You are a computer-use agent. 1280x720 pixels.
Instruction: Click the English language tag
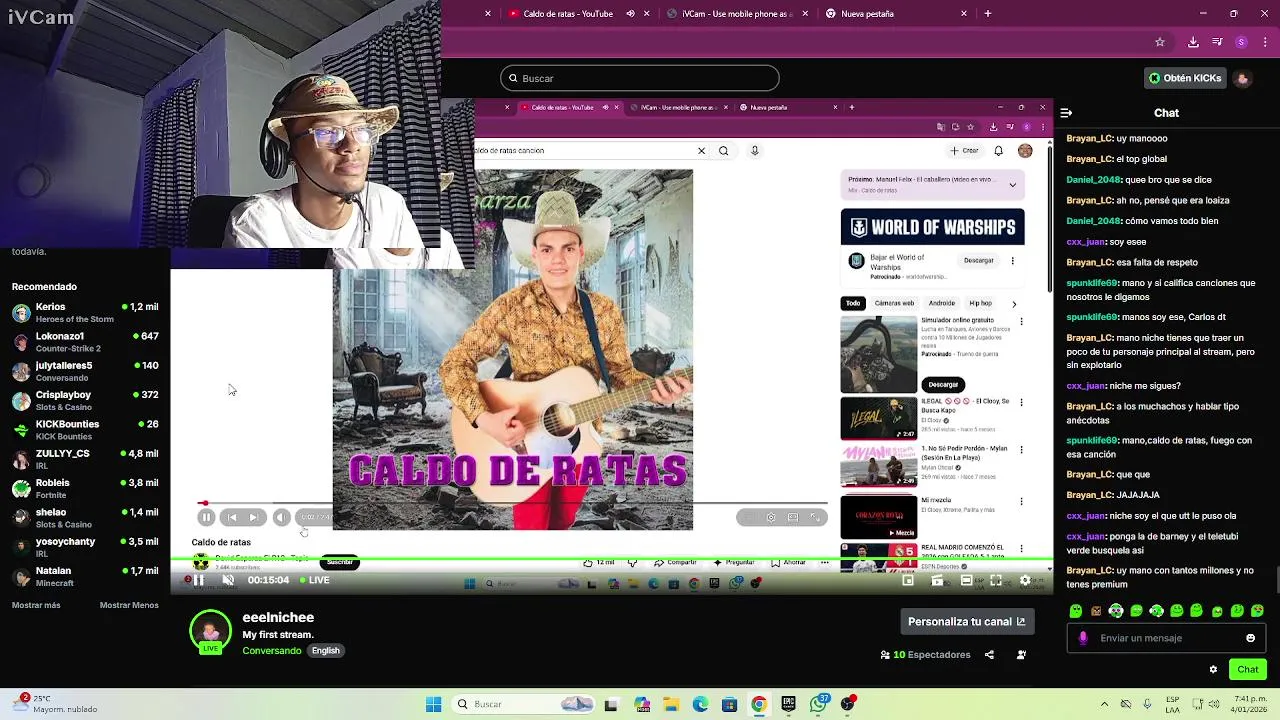[326, 651]
